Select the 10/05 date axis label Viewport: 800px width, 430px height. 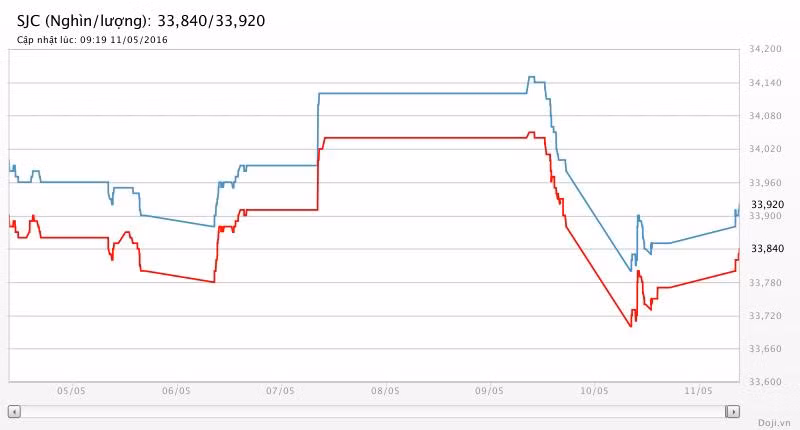pyautogui.click(x=594, y=391)
